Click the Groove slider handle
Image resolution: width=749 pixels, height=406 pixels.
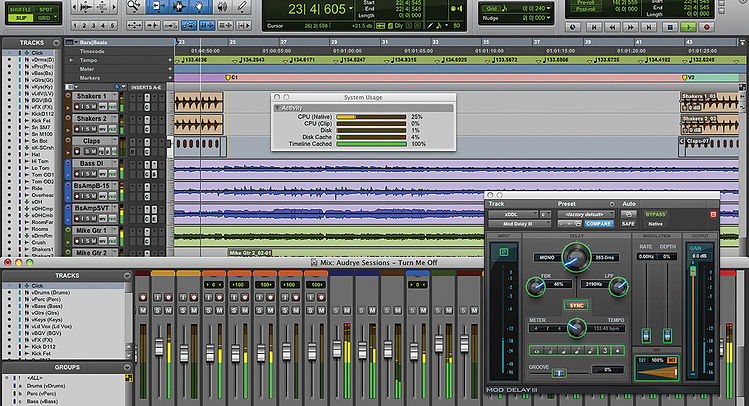[558, 373]
